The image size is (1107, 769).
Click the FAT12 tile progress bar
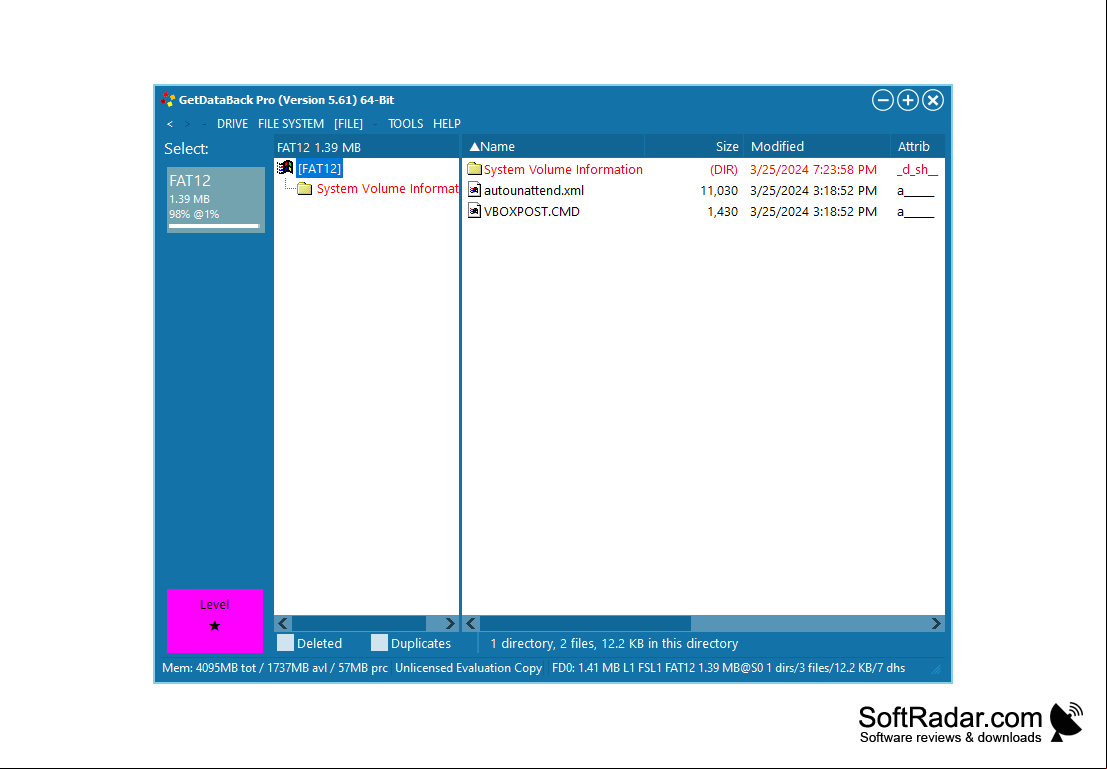click(x=215, y=226)
